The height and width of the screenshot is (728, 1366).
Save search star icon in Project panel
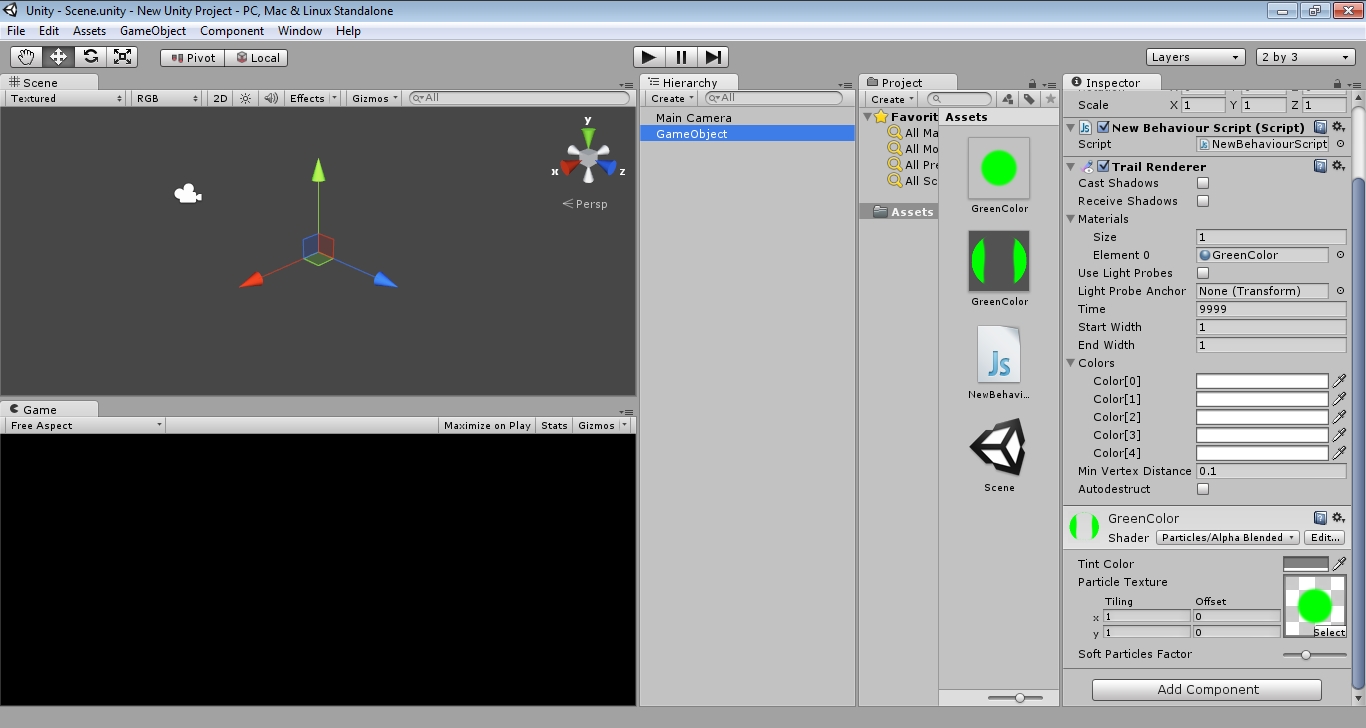point(1050,99)
